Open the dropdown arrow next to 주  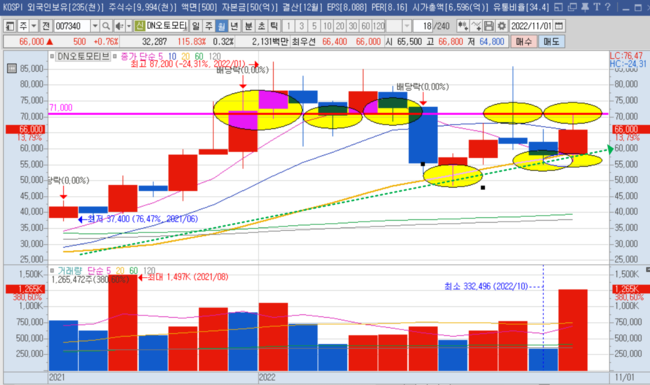34,26
